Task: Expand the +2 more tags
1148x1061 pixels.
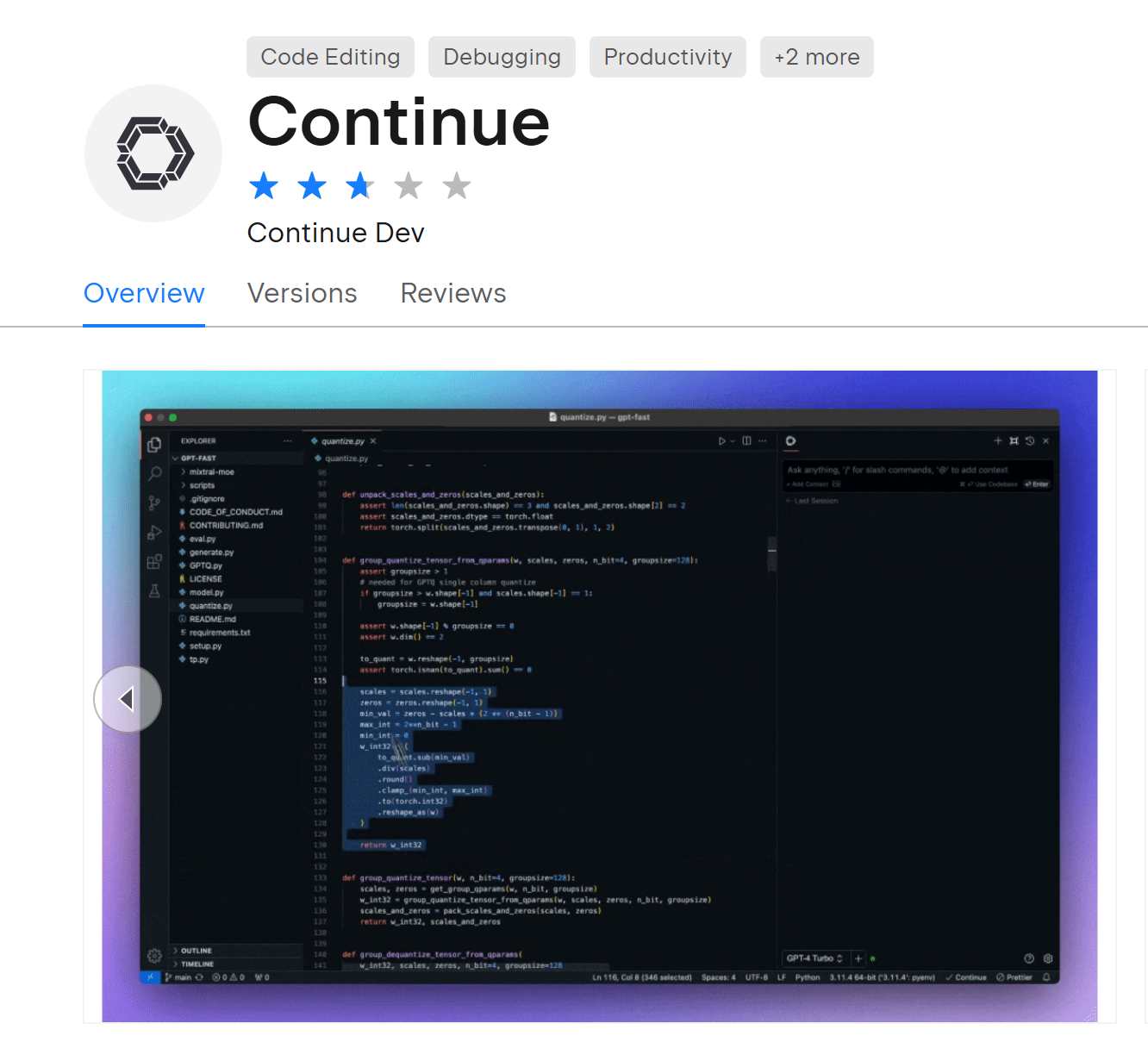Action: pos(817,57)
